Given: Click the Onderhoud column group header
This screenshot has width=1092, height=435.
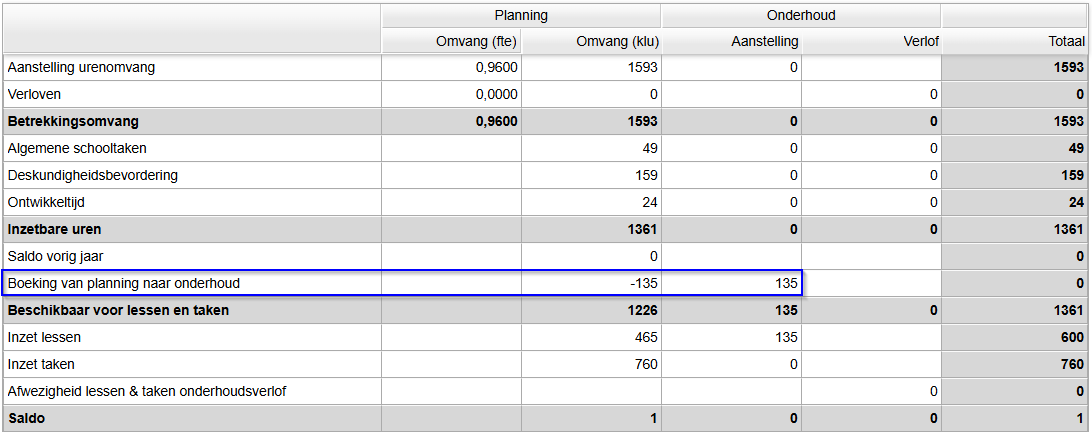Looking at the screenshot, I should tap(800, 15).
